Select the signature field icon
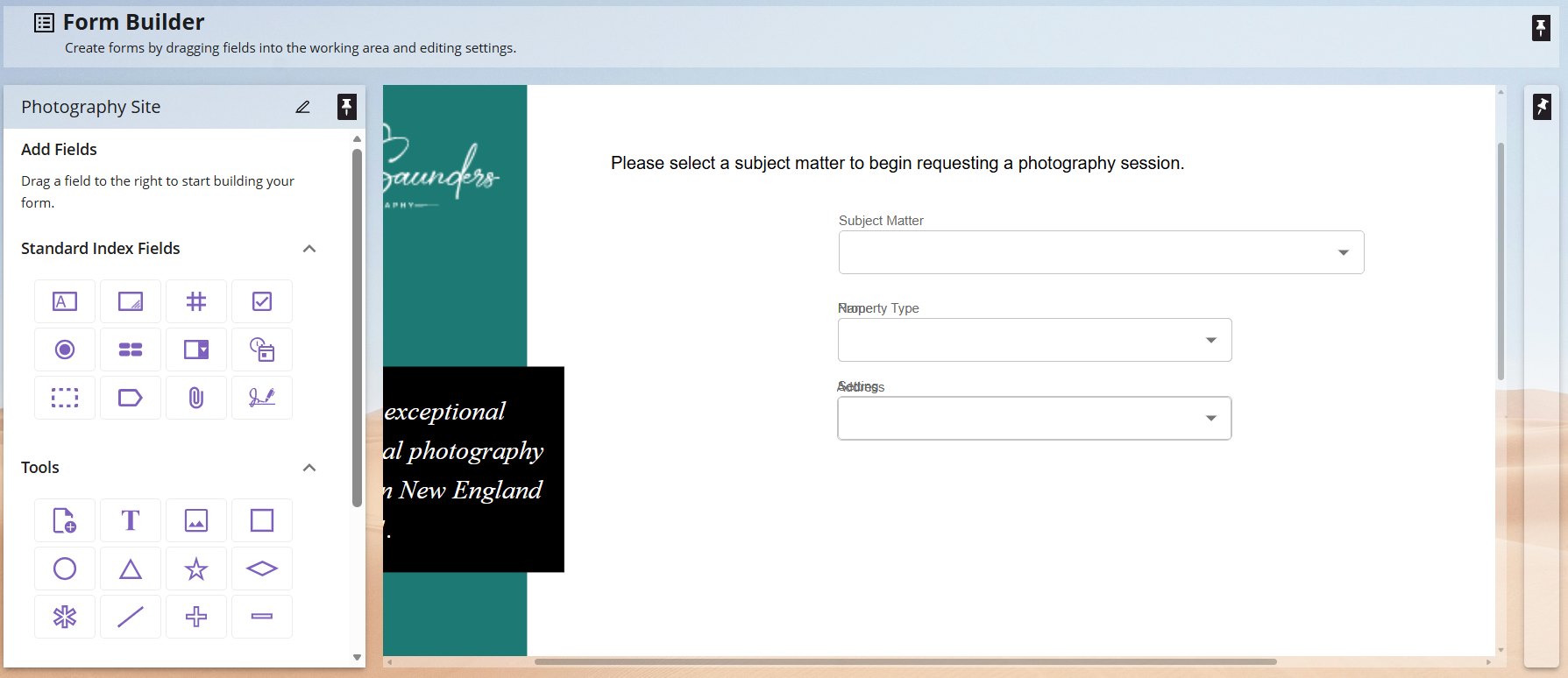The height and width of the screenshot is (678, 1568). point(262,398)
